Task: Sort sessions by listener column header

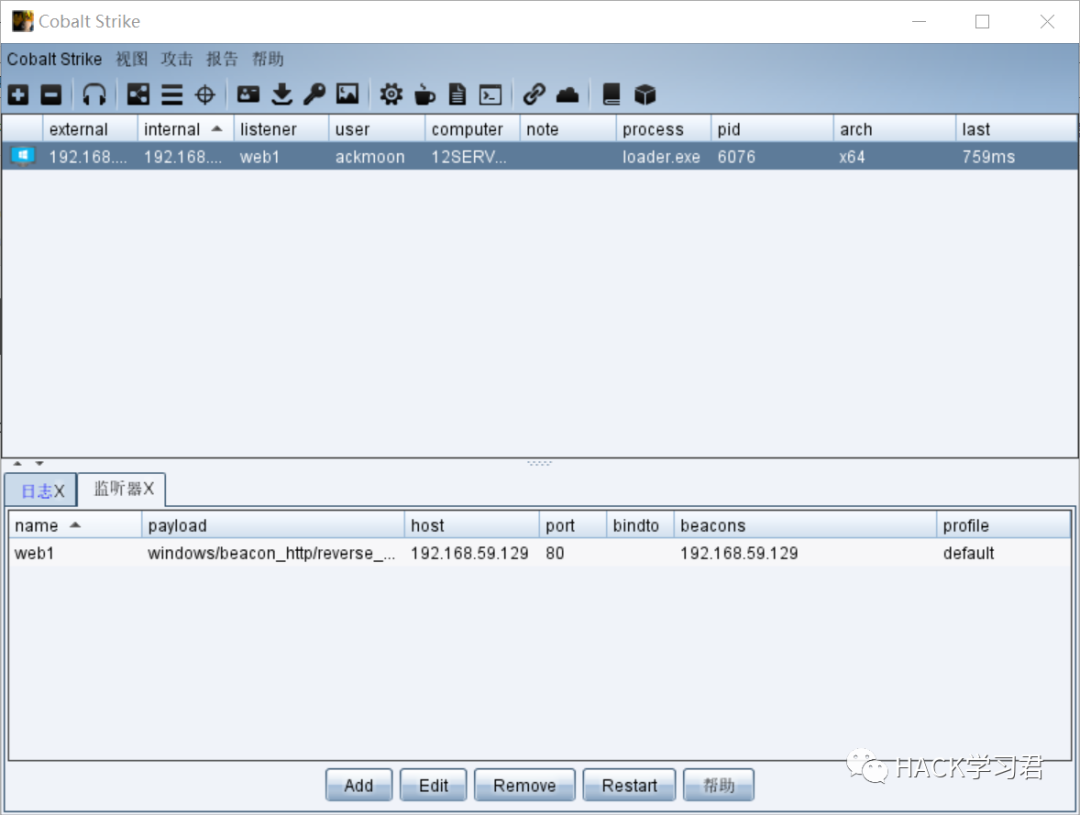Action: tap(281, 129)
